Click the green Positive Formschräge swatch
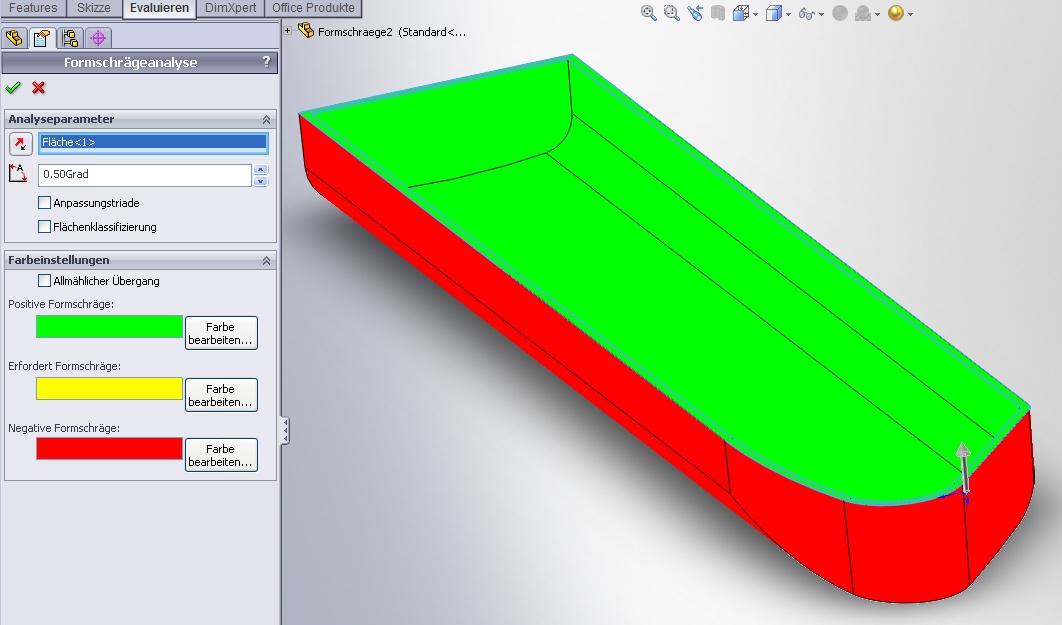Screen dimensions: 1062x625 pyautogui.click(x=109, y=326)
